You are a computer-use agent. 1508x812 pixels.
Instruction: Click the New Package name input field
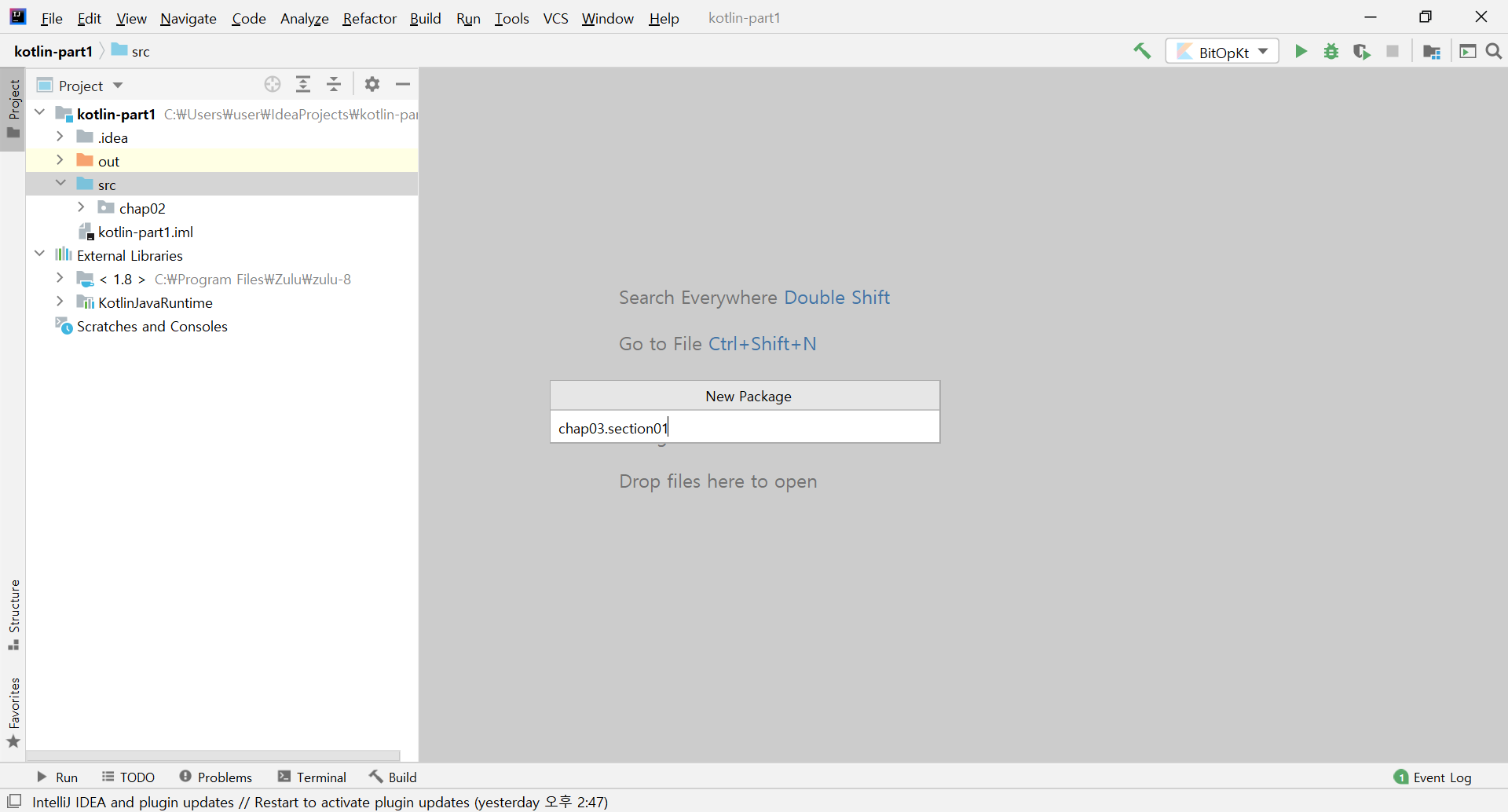(745, 428)
